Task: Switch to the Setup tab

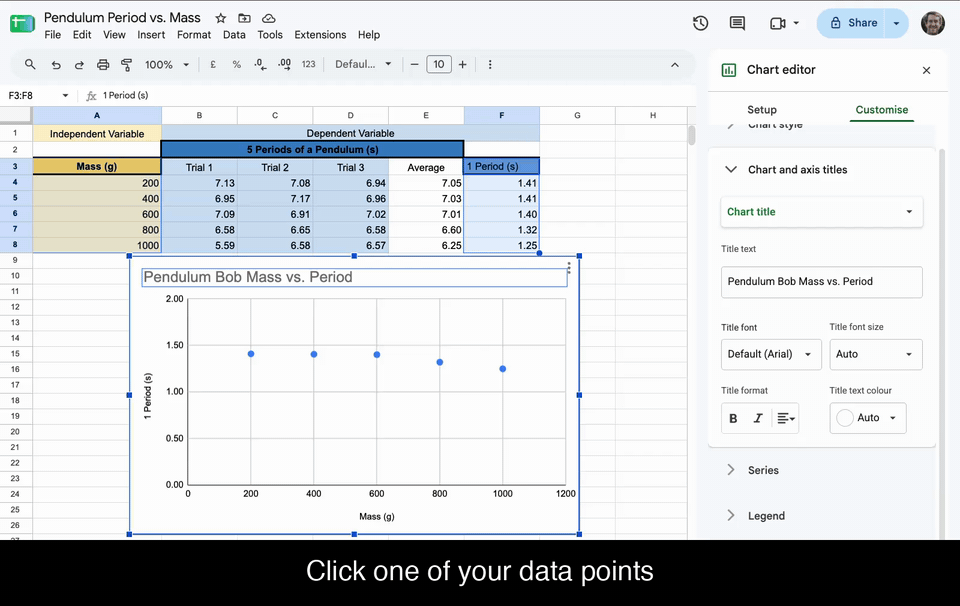Action: [x=762, y=110]
